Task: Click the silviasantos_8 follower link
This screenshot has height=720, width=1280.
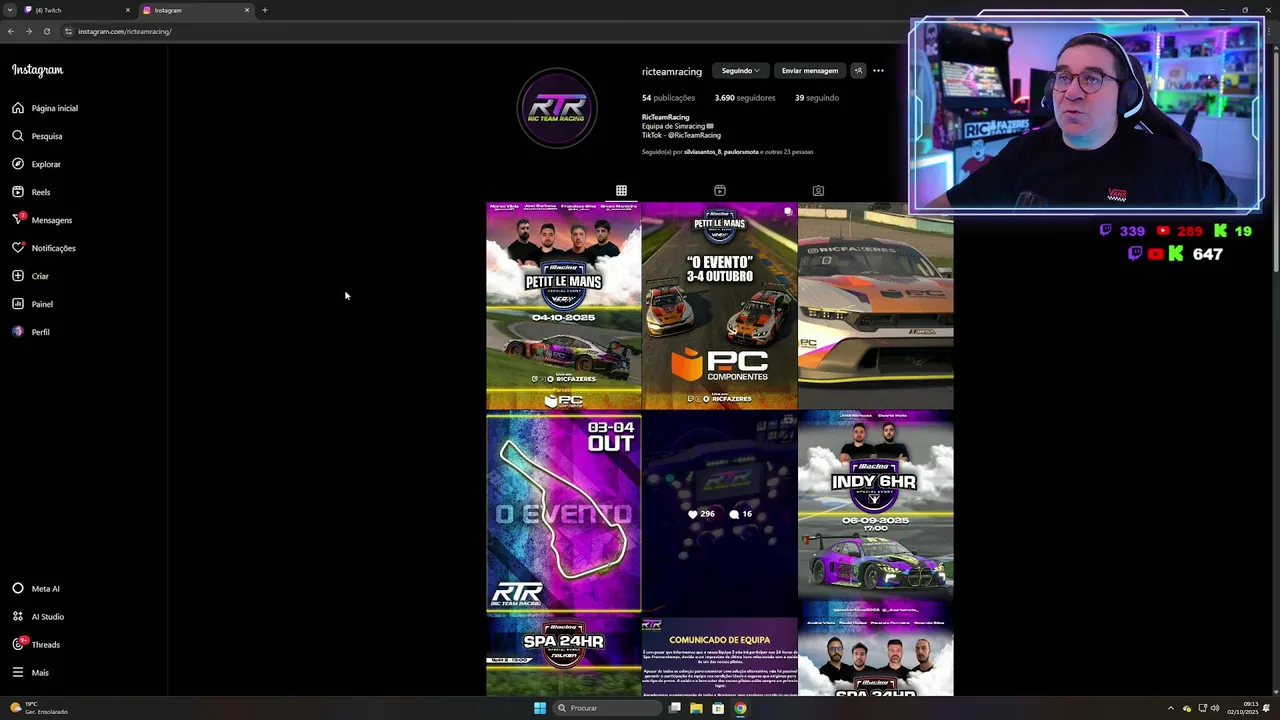Action: 703,152
